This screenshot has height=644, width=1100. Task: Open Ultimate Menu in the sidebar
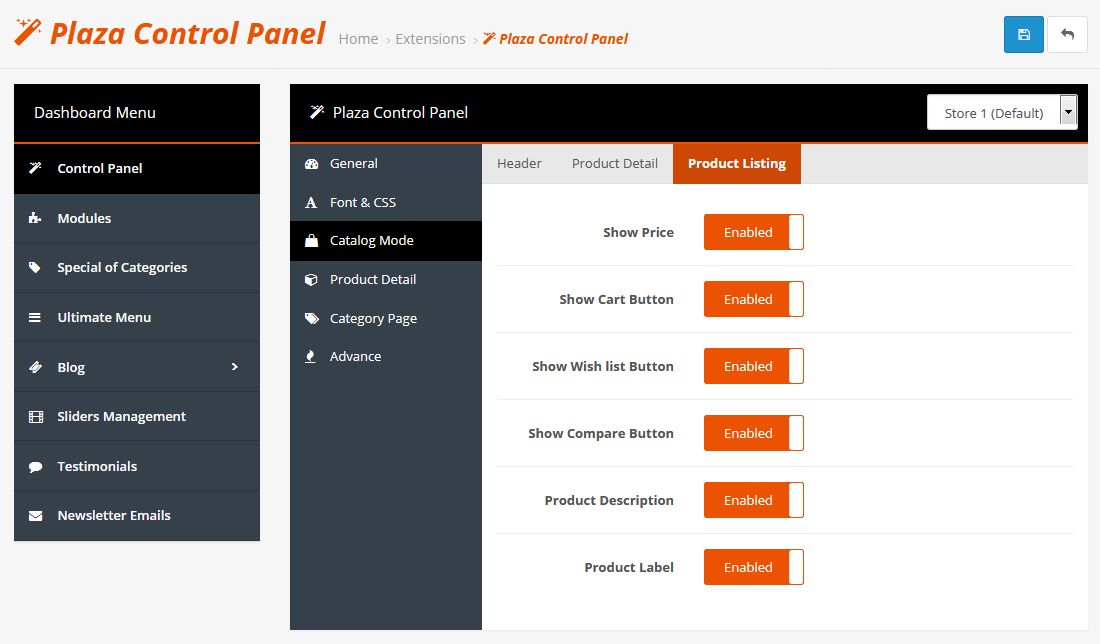click(137, 317)
